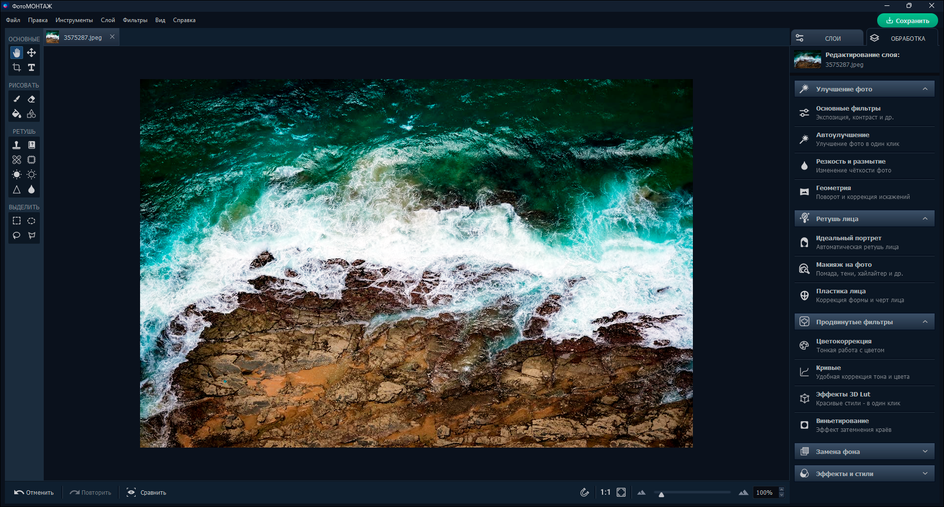Viewport: 944px width, 507px height.
Task: Switch to the СЛОИ tab
Action: tap(827, 38)
